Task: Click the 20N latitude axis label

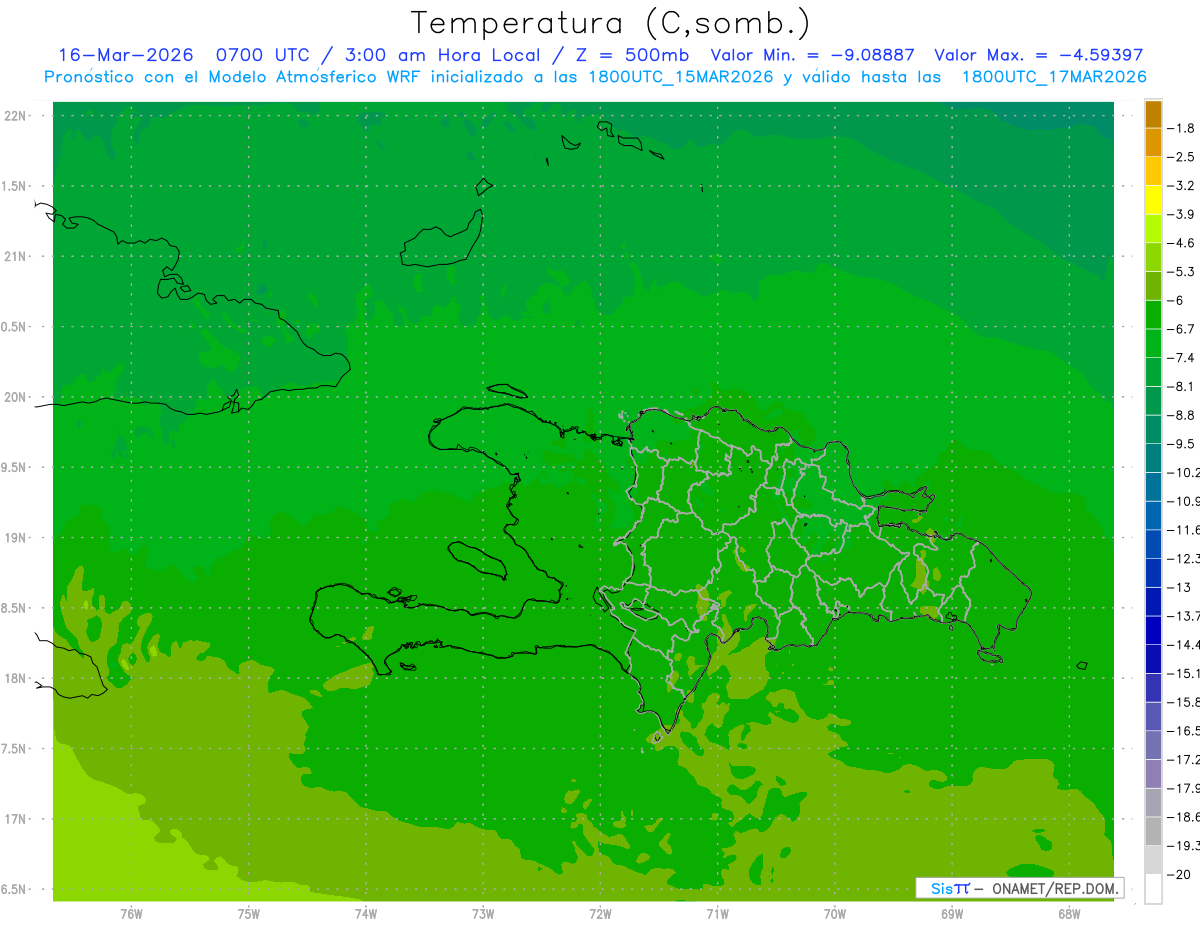Action: coord(16,397)
